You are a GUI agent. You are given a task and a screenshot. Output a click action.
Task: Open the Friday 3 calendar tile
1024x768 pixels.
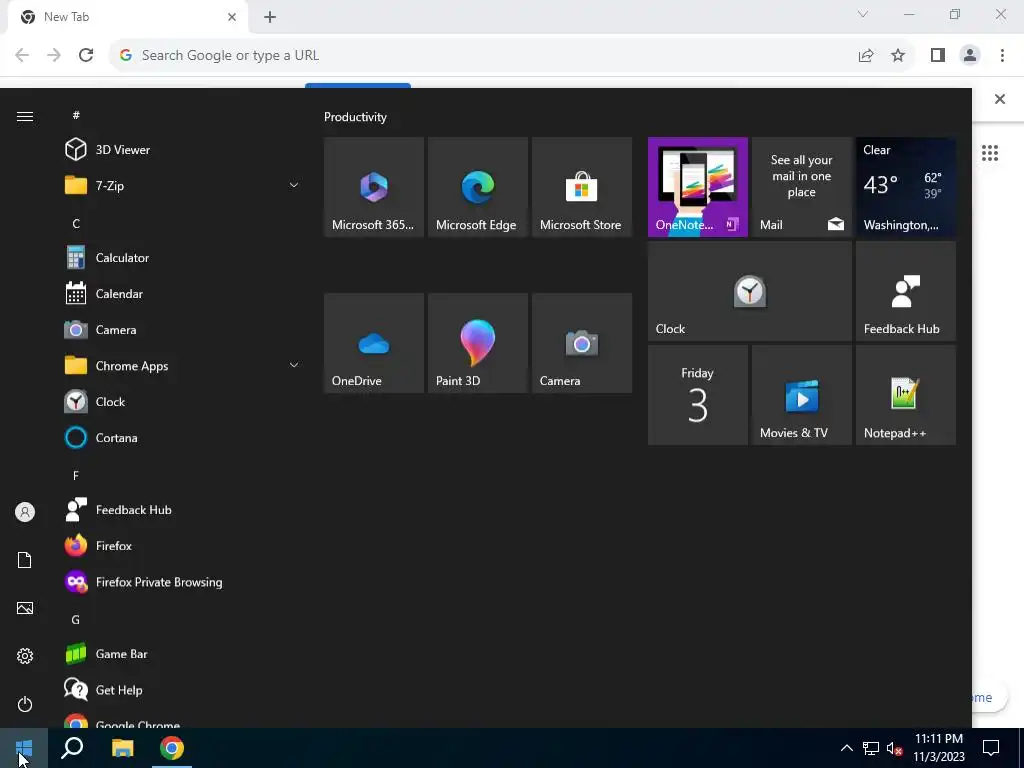[697, 395]
